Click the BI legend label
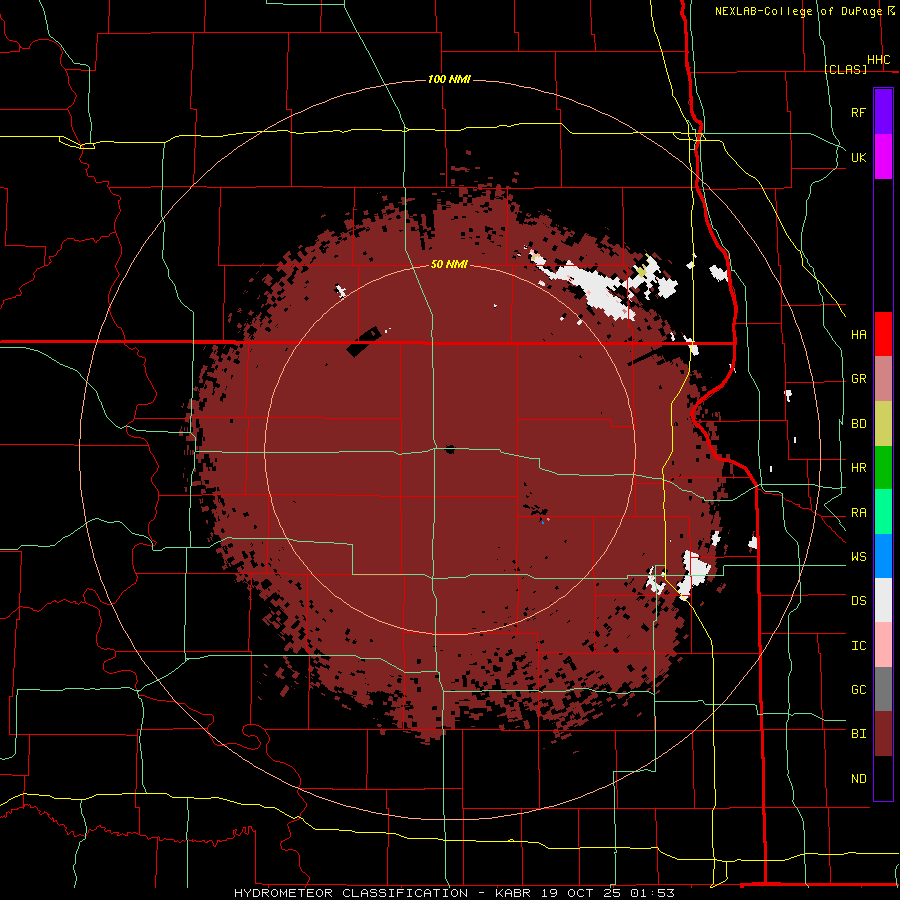Viewport: 900px width, 900px height. (858, 734)
